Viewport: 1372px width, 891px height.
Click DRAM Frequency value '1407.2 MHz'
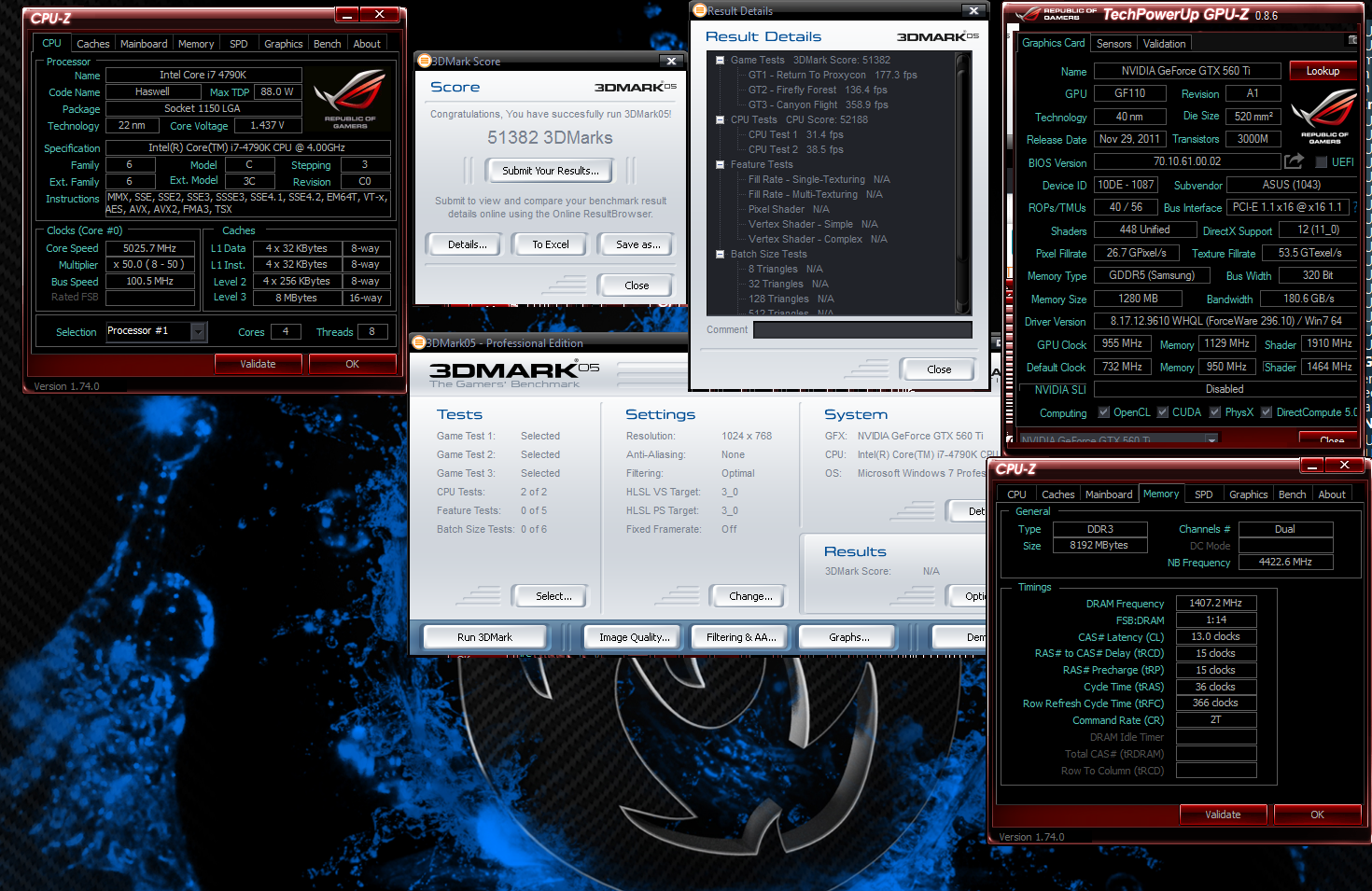pos(1215,603)
